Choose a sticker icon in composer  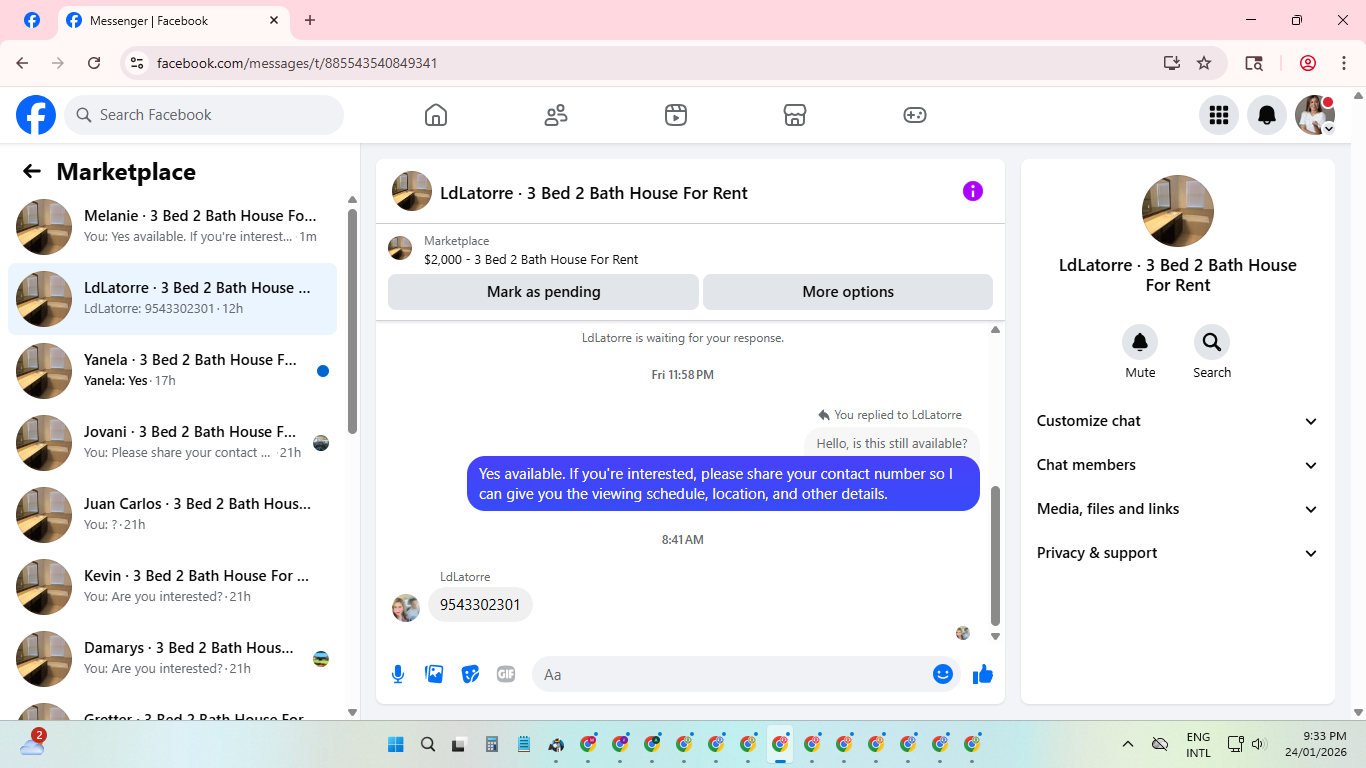tap(470, 674)
